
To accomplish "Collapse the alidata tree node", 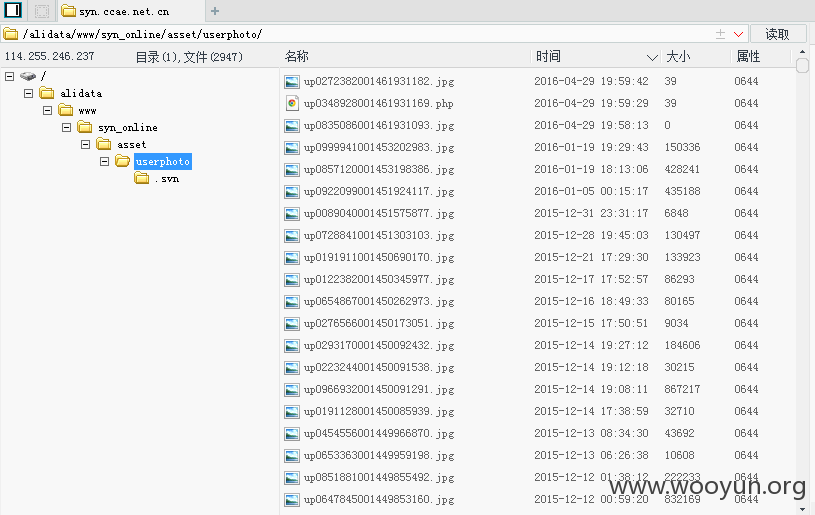I will click(x=29, y=94).
